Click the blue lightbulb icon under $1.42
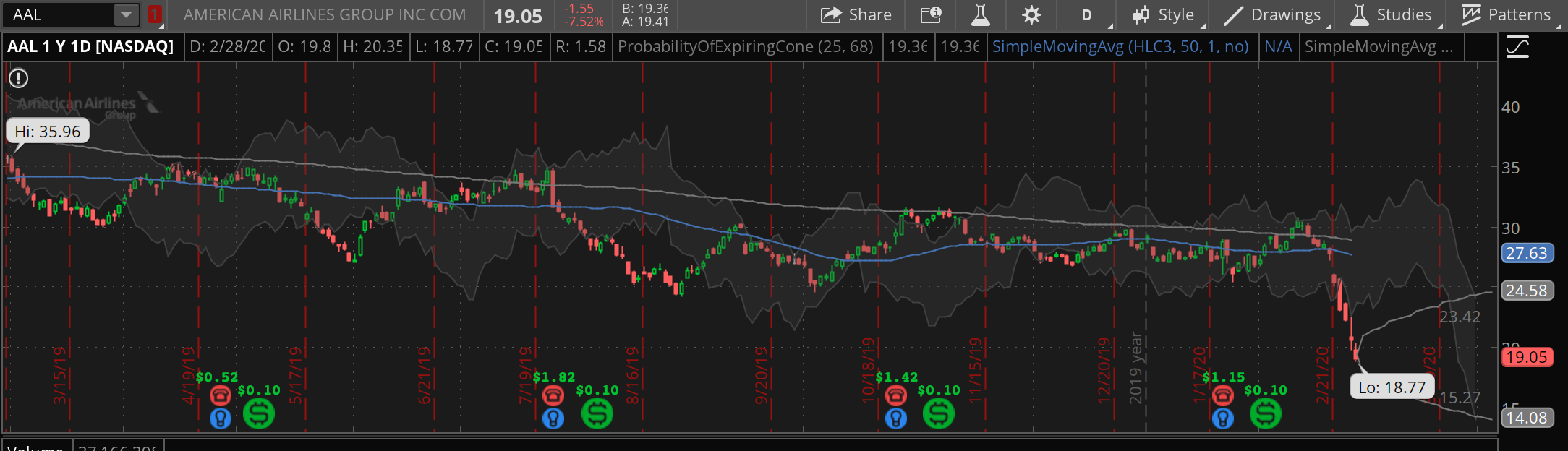 tap(896, 418)
